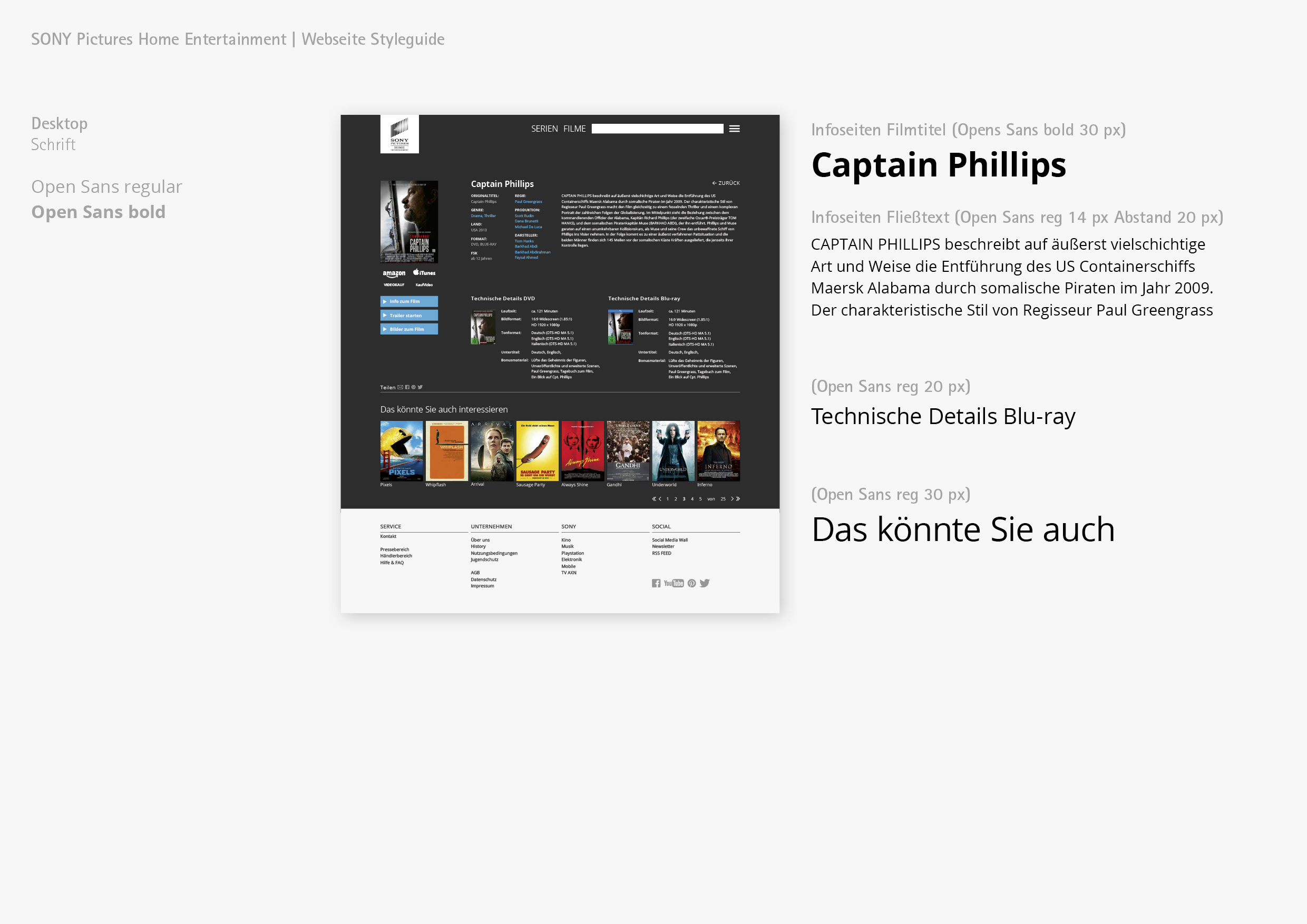Click the Bilder zum Film button
The height and width of the screenshot is (924, 1307).
(409, 329)
